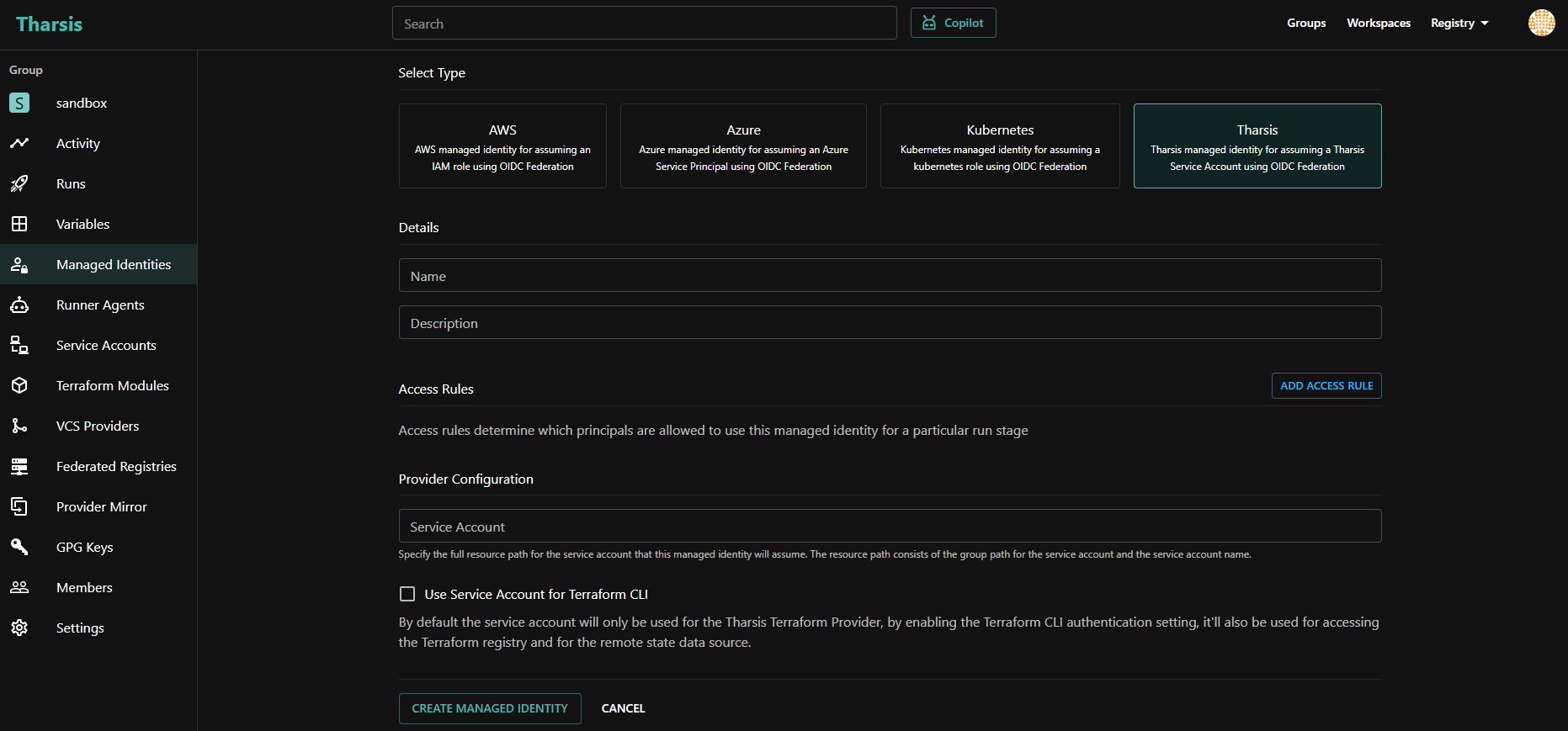This screenshot has width=1568, height=731.
Task: Click the VCS Providers branch icon
Action: (x=19, y=426)
